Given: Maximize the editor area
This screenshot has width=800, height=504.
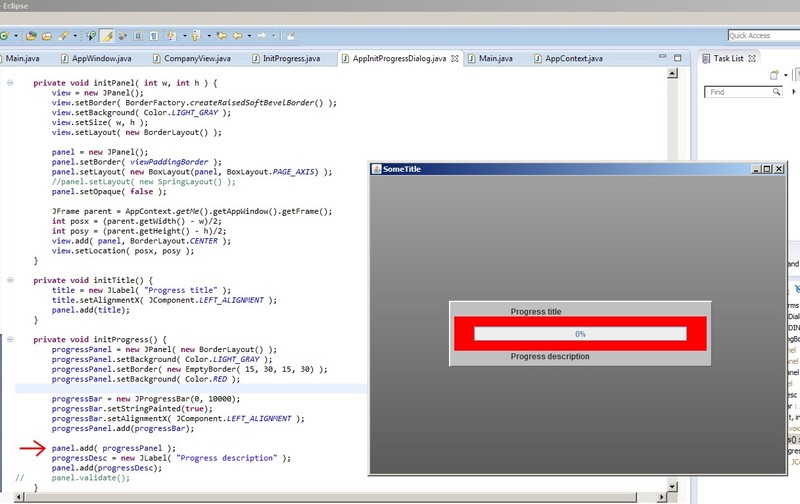Looking at the screenshot, I should (x=678, y=58).
